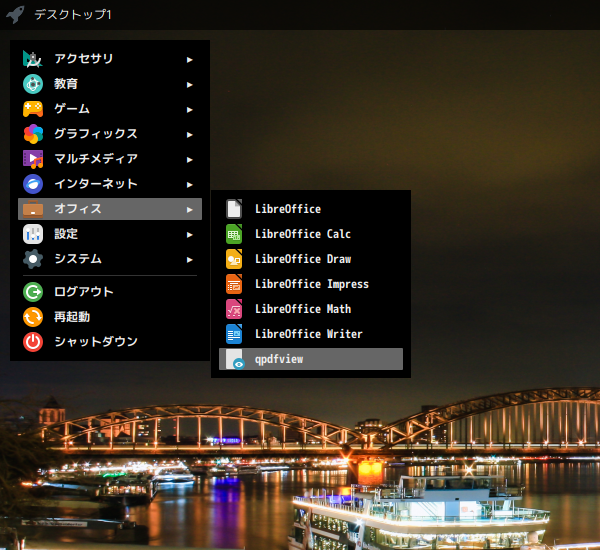Open the グラフィックス menu entry
Screen dimensions: 600x550
[110, 134]
